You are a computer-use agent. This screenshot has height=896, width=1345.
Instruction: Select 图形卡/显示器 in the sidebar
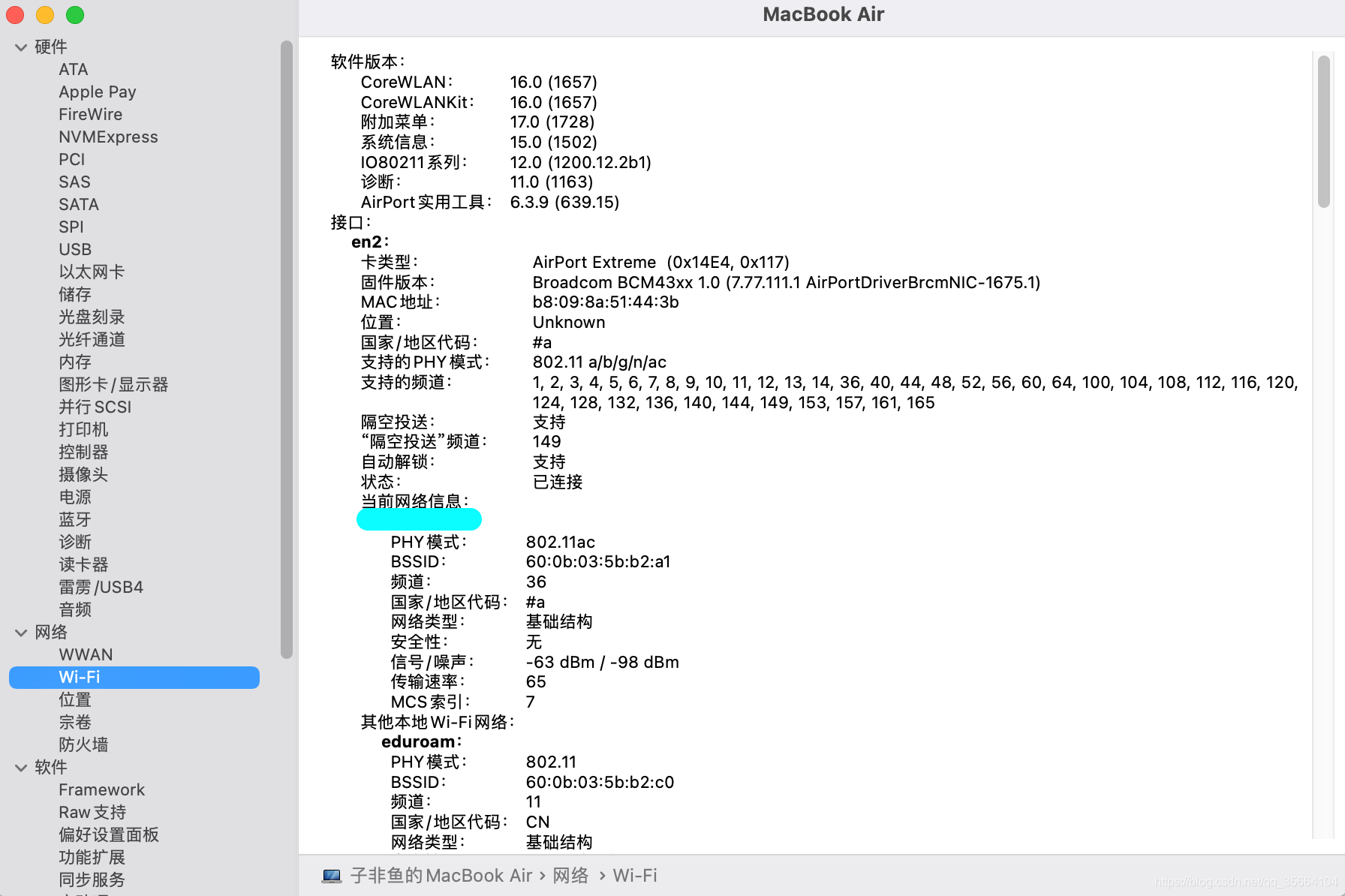113,385
